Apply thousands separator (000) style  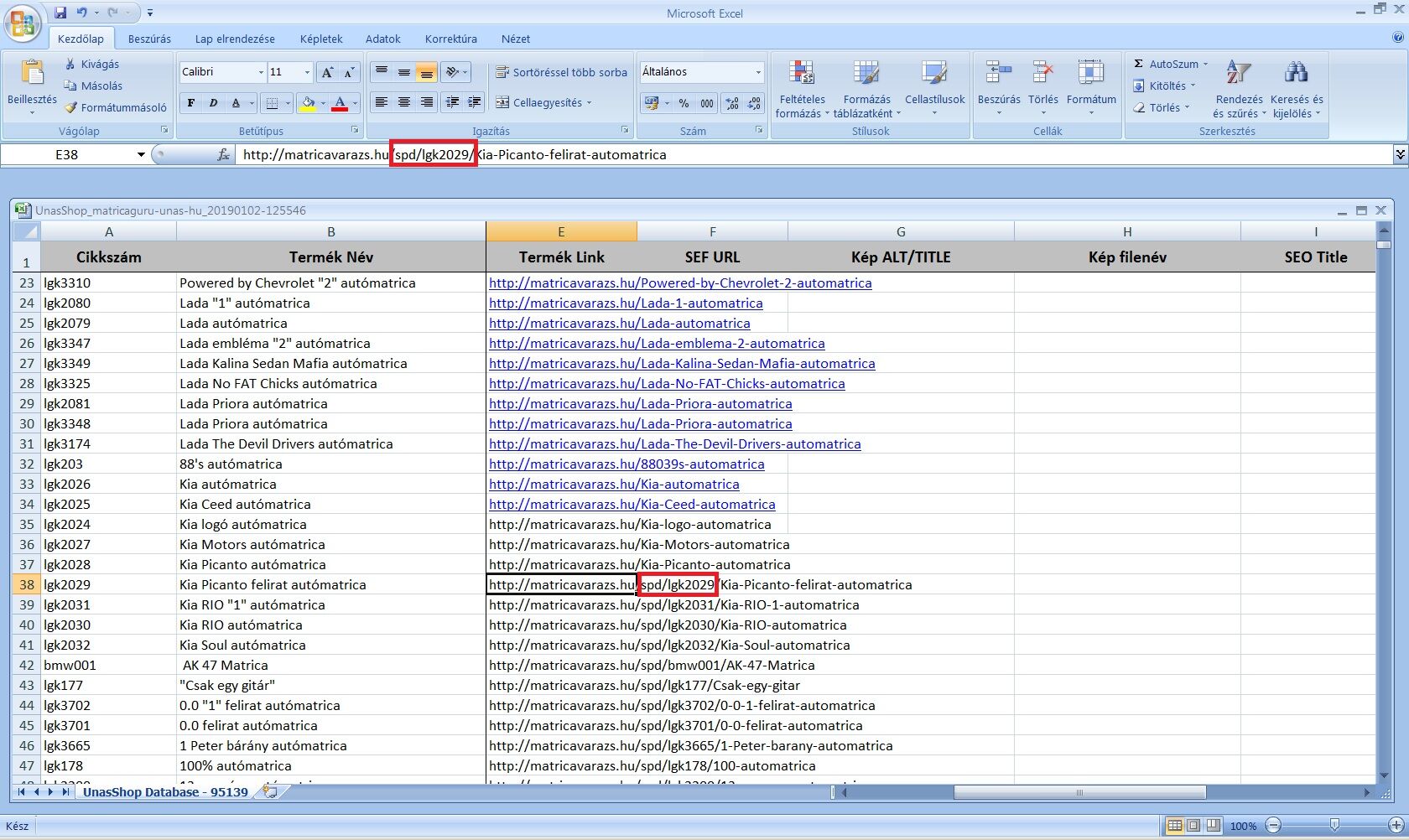coord(707,103)
